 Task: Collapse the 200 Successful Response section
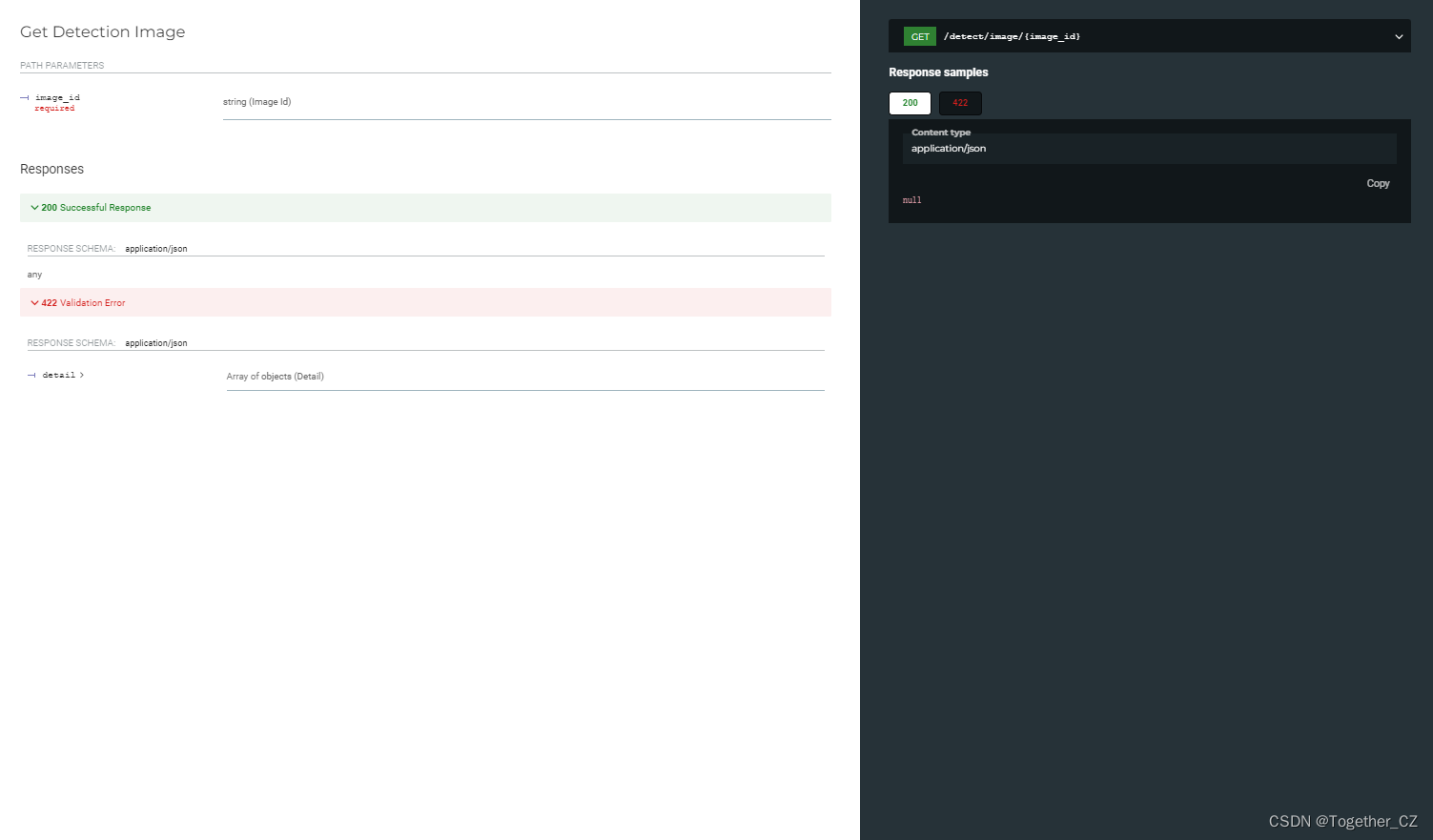tap(425, 208)
